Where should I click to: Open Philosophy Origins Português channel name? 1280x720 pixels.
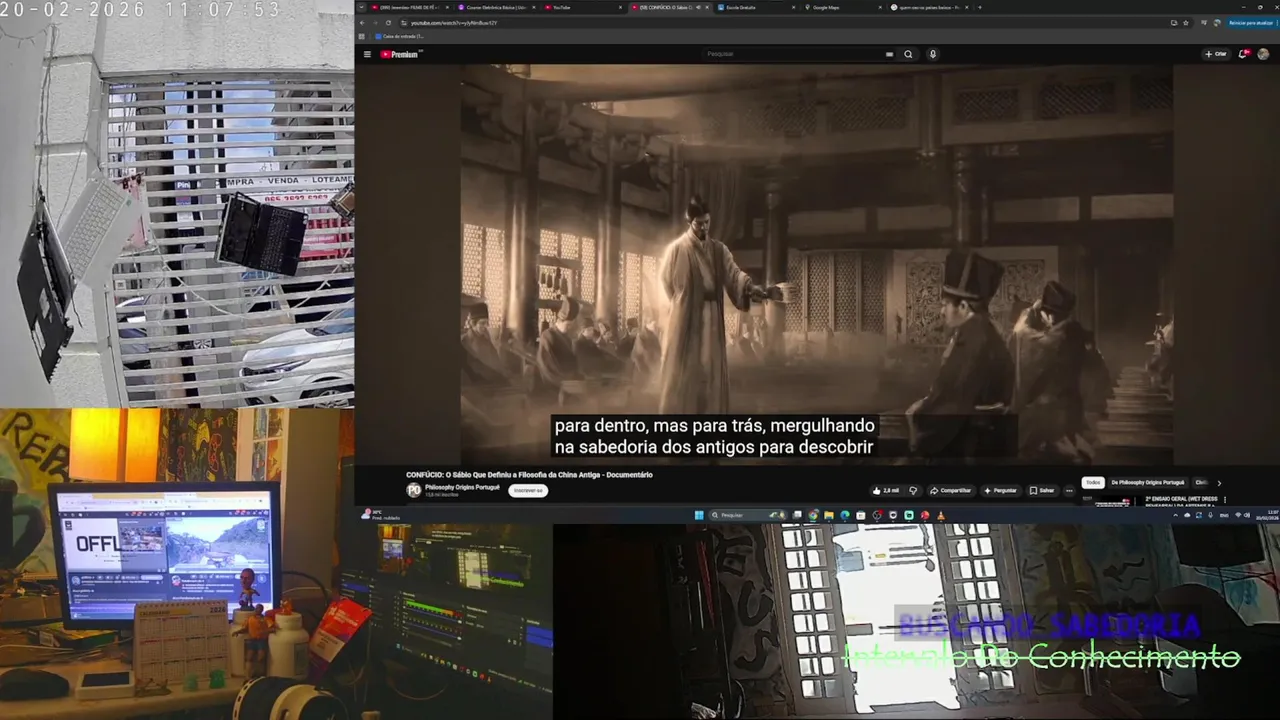tap(462, 487)
